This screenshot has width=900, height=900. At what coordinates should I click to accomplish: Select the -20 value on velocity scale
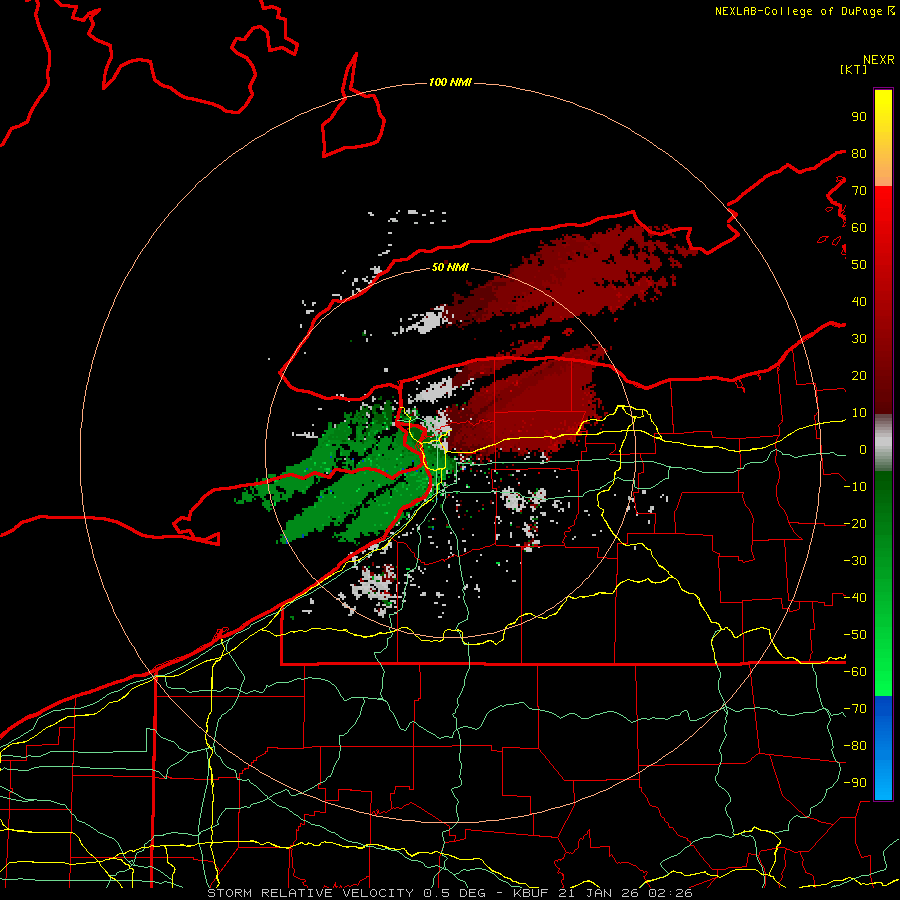pyautogui.click(x=855, y=524)
